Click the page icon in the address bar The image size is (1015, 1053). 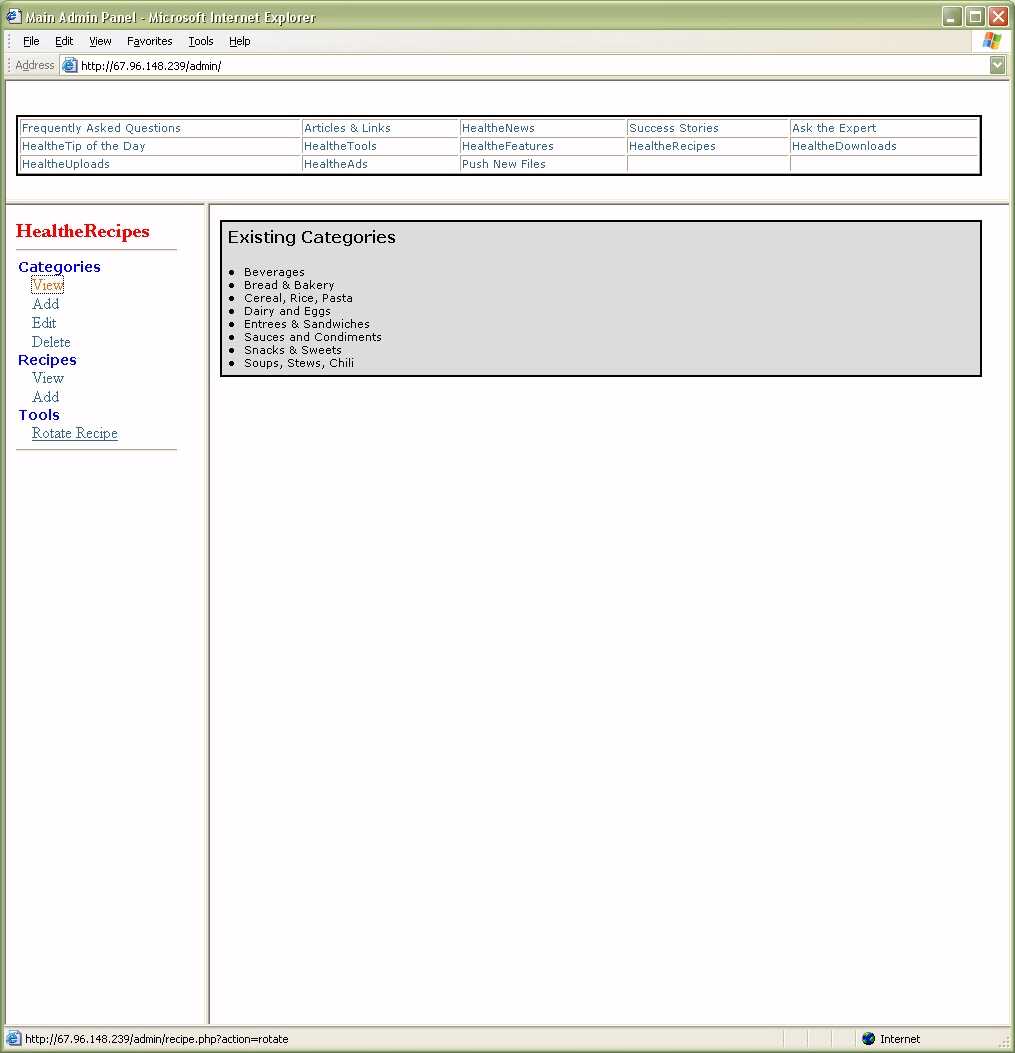(70, 66)
